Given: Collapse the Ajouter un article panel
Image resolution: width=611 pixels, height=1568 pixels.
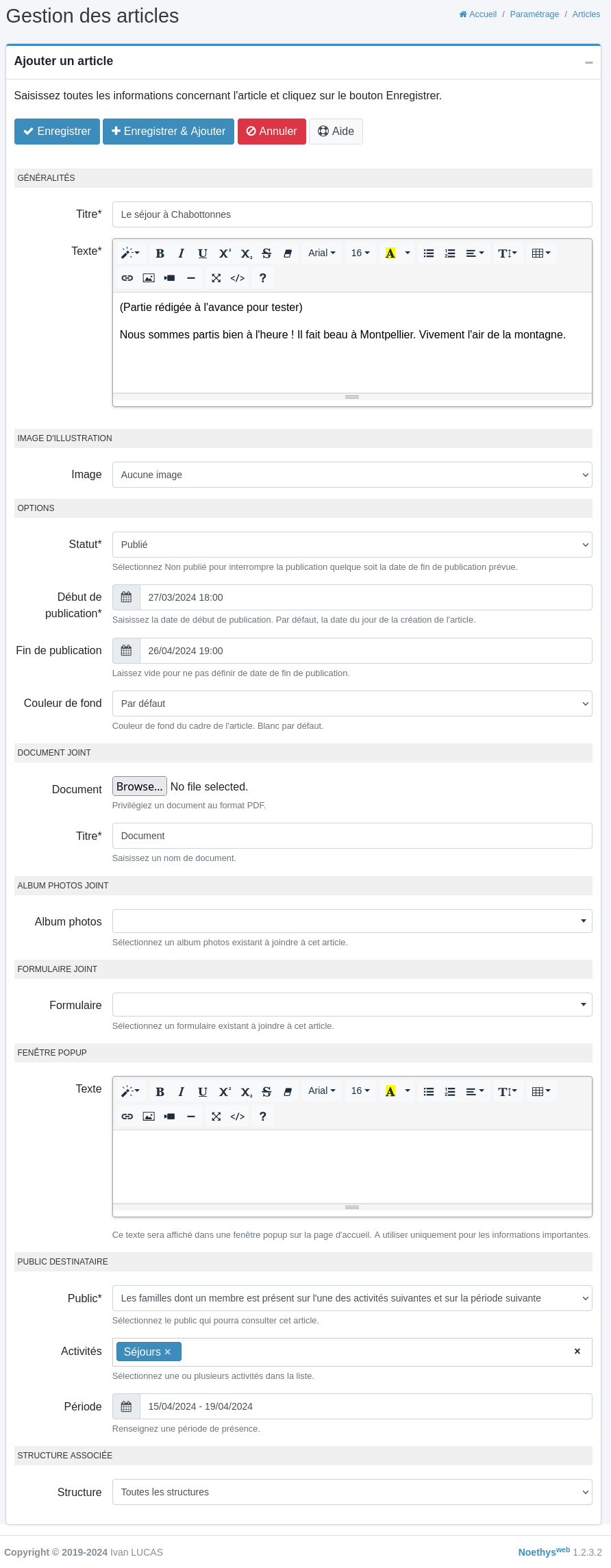Looking at the screenshot, I should click(x=589, y=62).
